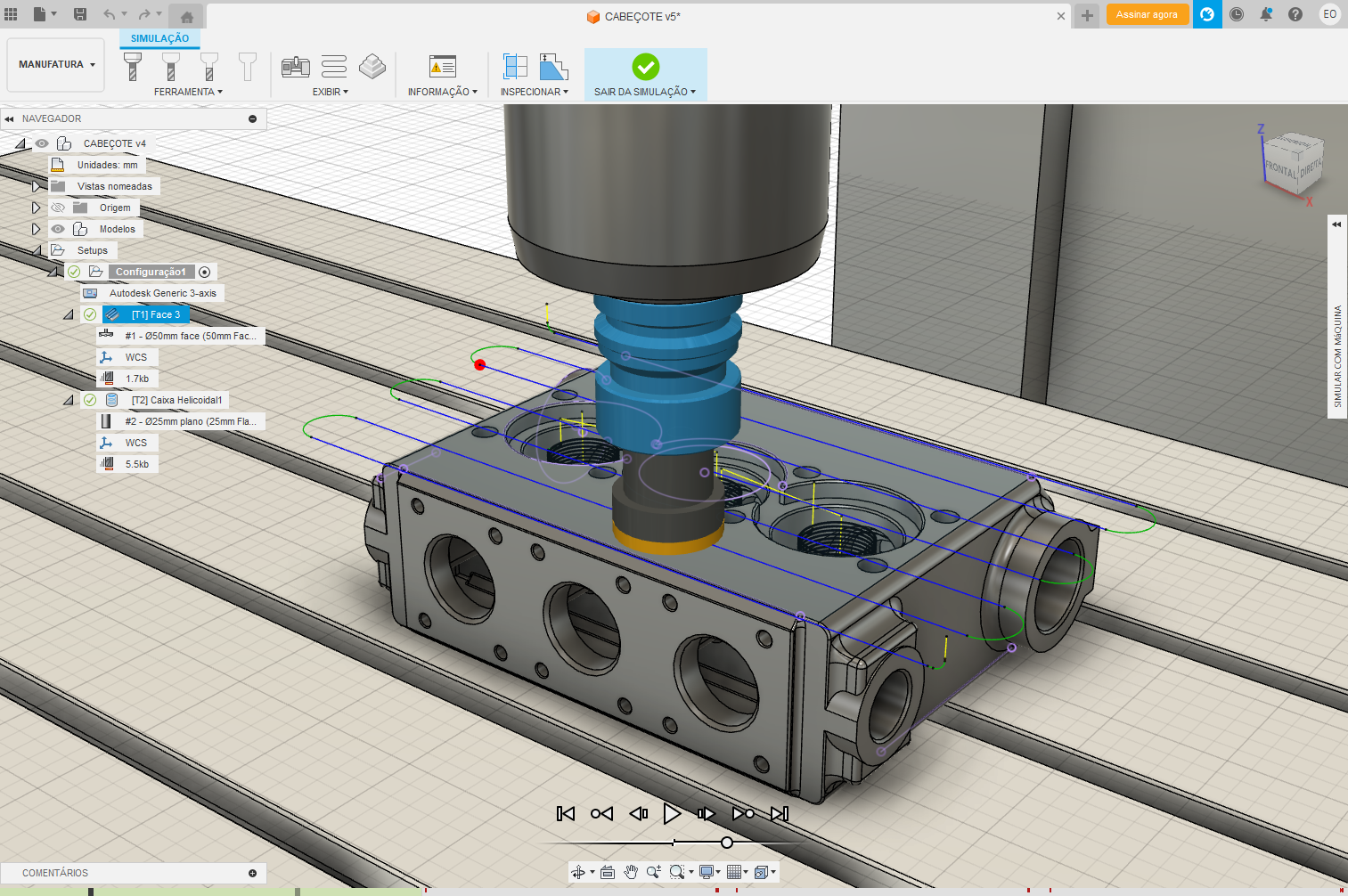The width and height of the screenshot is (1348, 896).
Task: Toggle visibility of the CABEÇOTE v4 component
Action: [x=42, y=143]
